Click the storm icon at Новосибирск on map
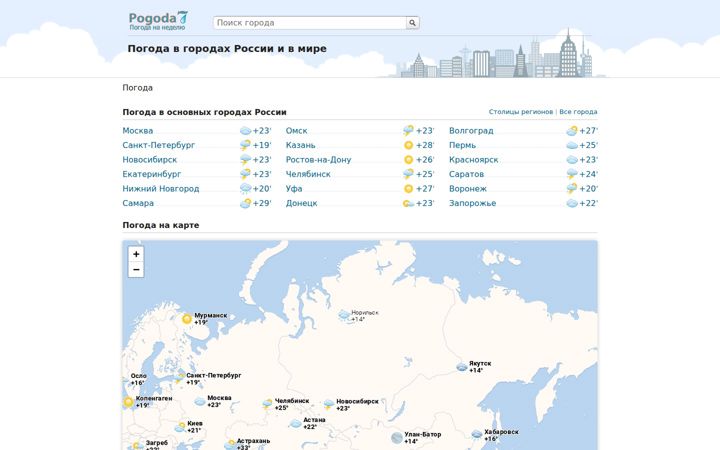Screen dimensions: 720x450 (x=329, y=404)
